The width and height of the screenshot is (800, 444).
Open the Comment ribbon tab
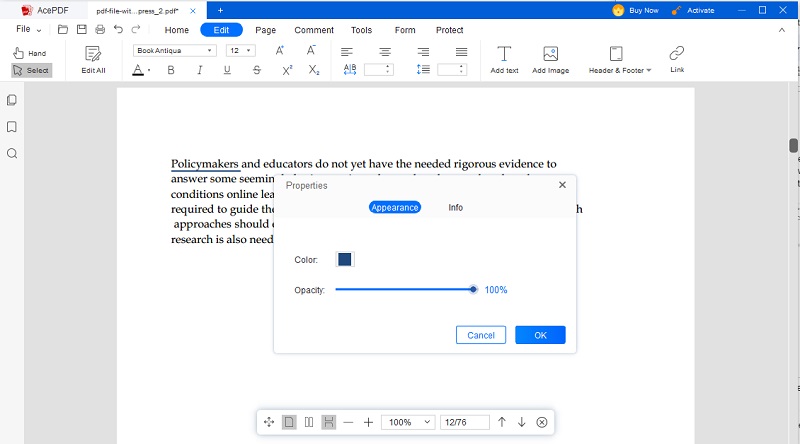point(314,30)
